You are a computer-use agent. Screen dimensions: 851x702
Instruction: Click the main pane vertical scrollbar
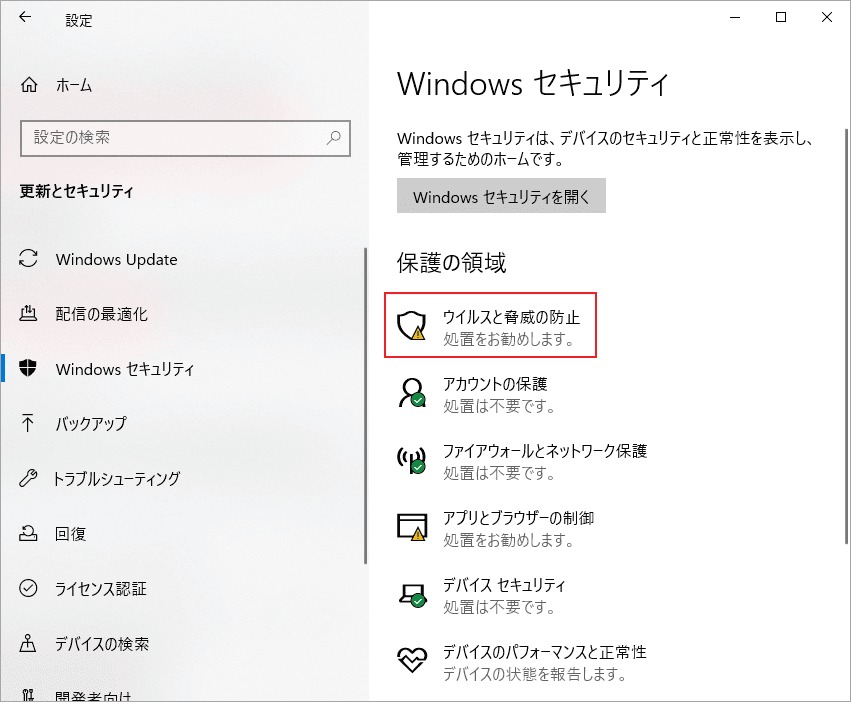tap(847, 336)
